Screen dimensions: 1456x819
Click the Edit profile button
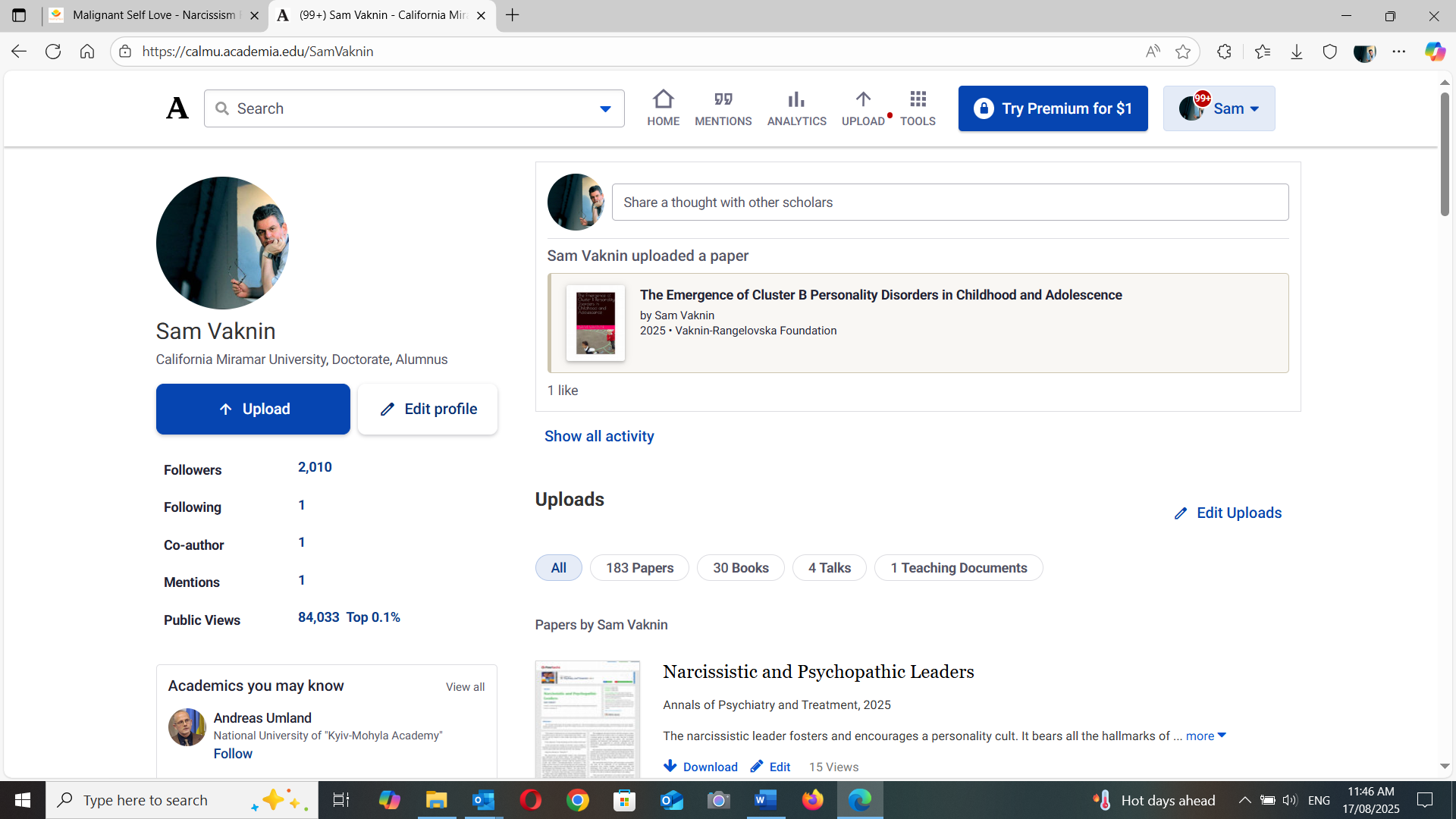click(x=428, y=409)
